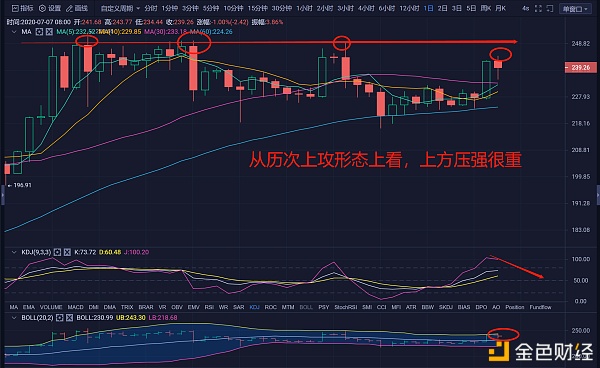Viewport: 600px width, 368px height.
Task: Expand right side panel handle
Action: pos(598,195)
